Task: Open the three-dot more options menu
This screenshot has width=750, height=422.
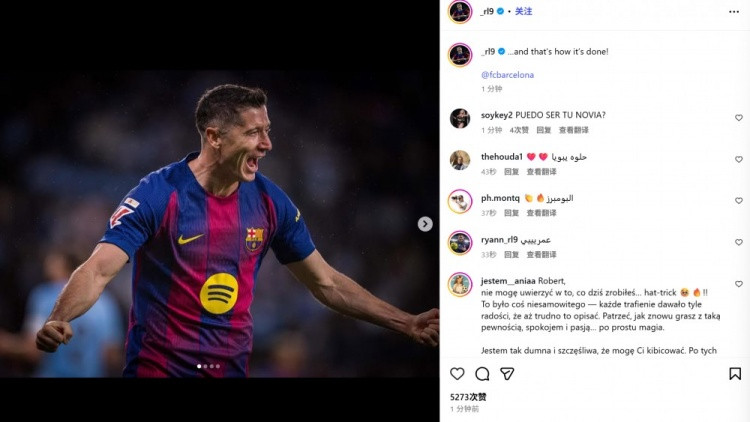Action: click(x=734, y=12)
